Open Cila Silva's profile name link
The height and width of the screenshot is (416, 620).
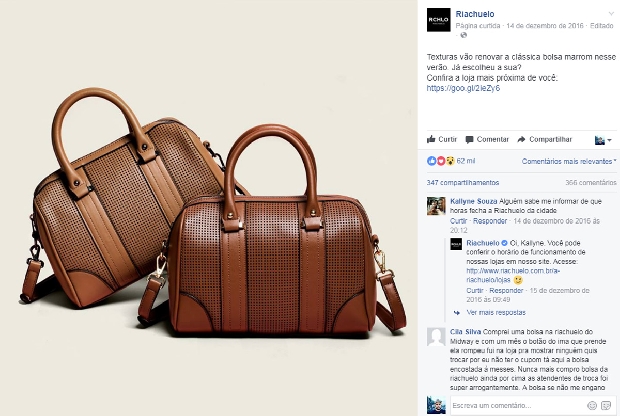coord(465,332)
